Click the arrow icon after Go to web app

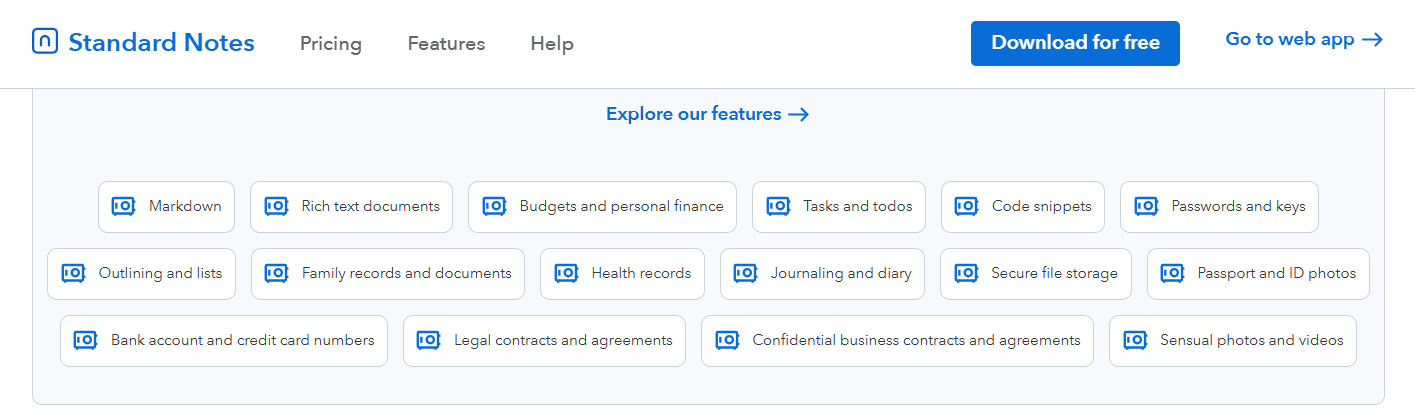point(1373,40)
